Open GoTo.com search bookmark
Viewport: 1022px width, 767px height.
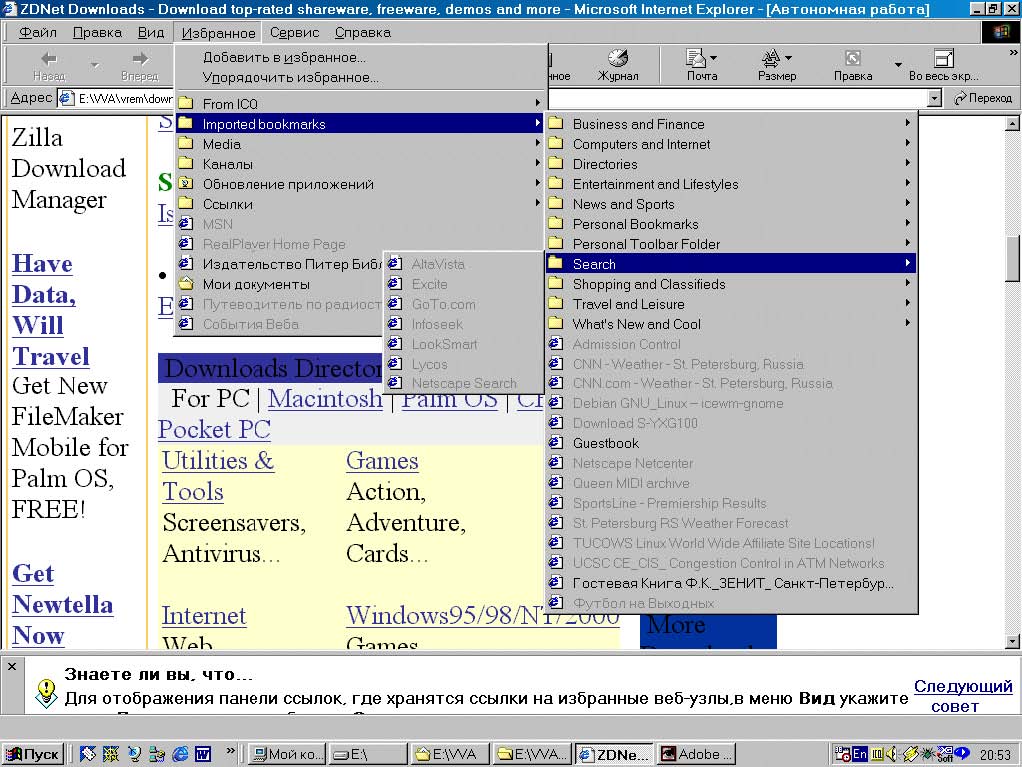463,304
